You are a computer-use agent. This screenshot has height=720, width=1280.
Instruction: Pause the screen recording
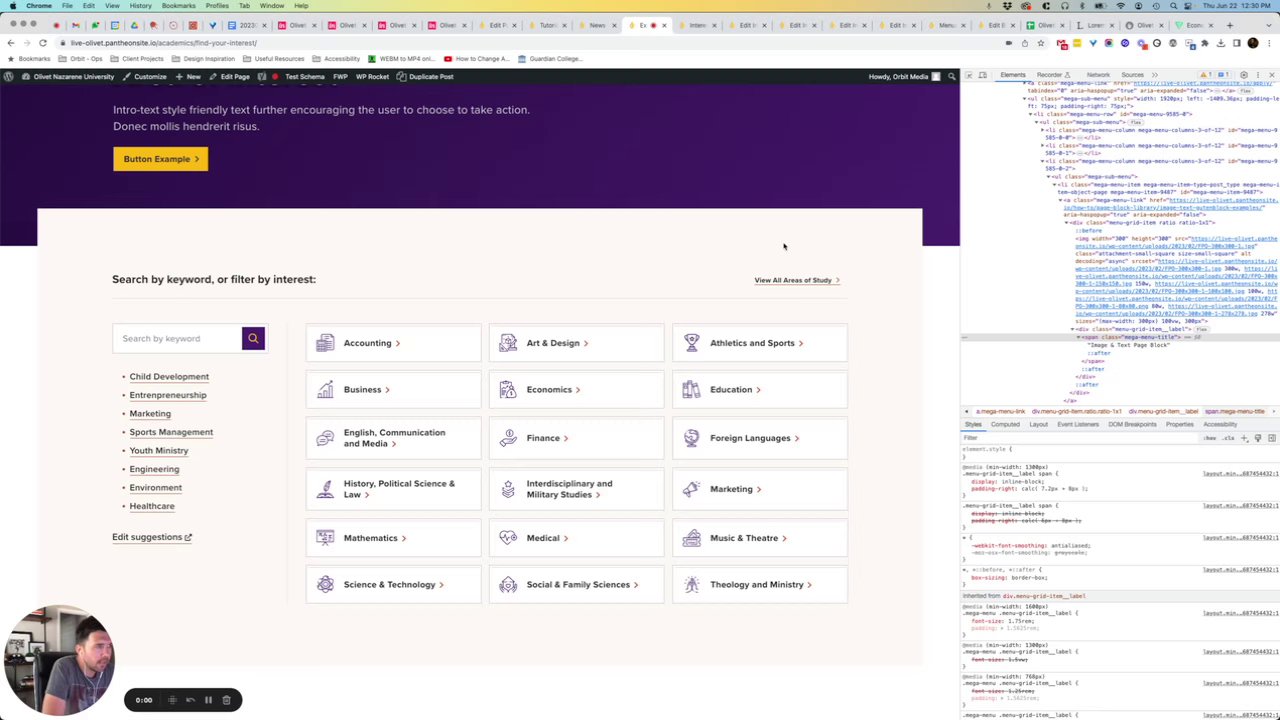[208, 700]
